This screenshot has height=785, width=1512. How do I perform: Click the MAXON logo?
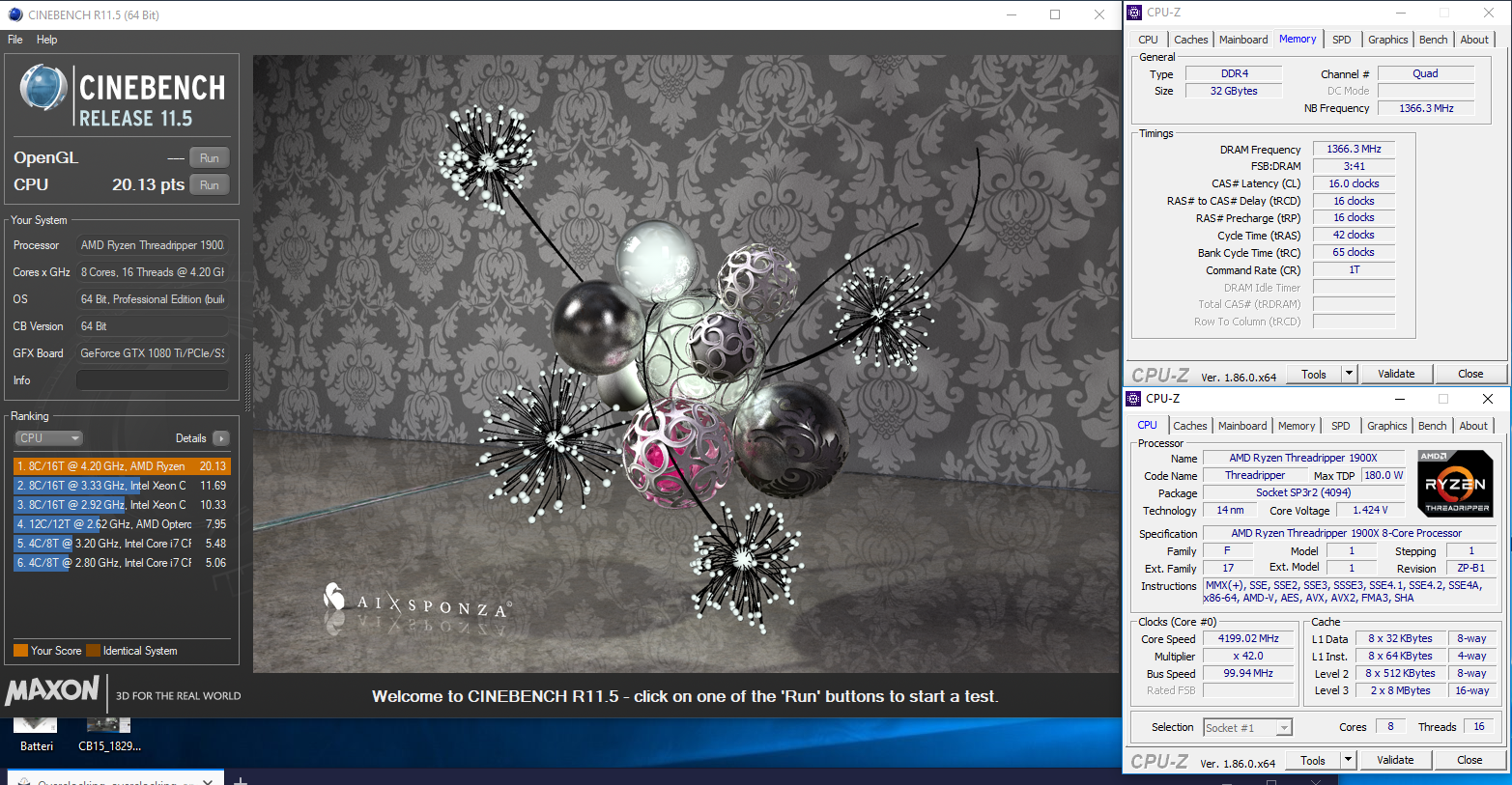[53, 690]
